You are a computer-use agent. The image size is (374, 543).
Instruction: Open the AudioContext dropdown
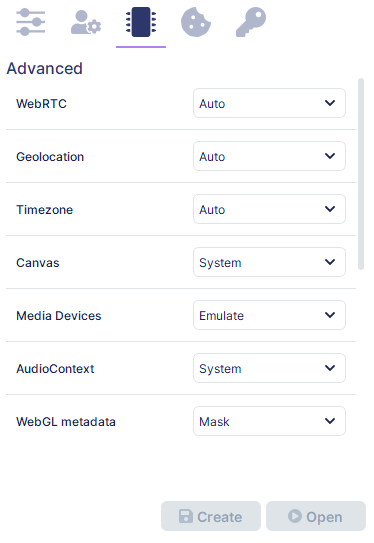click(269, 368)
